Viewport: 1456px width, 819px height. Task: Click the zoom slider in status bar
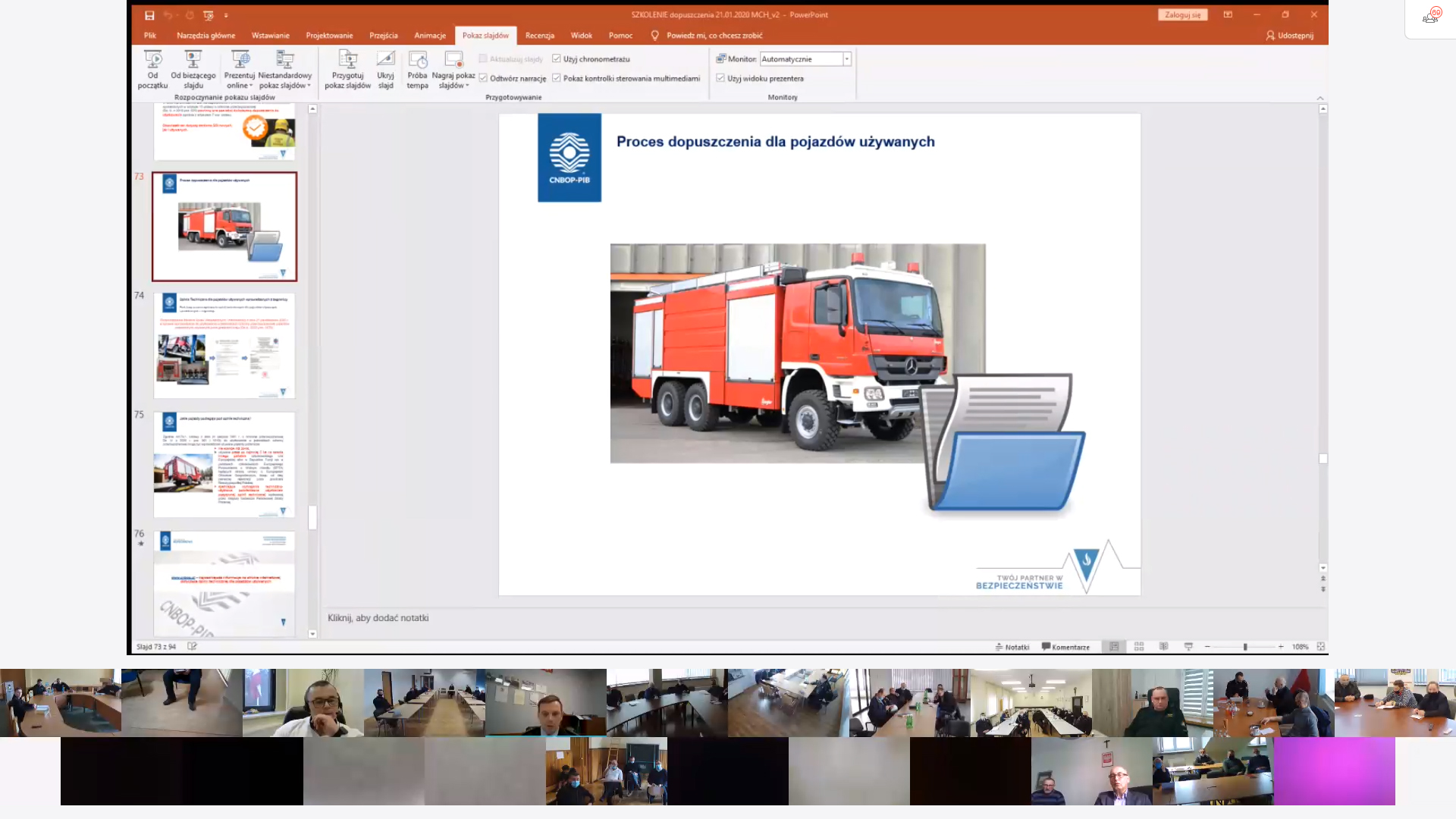coord(1245,647)
